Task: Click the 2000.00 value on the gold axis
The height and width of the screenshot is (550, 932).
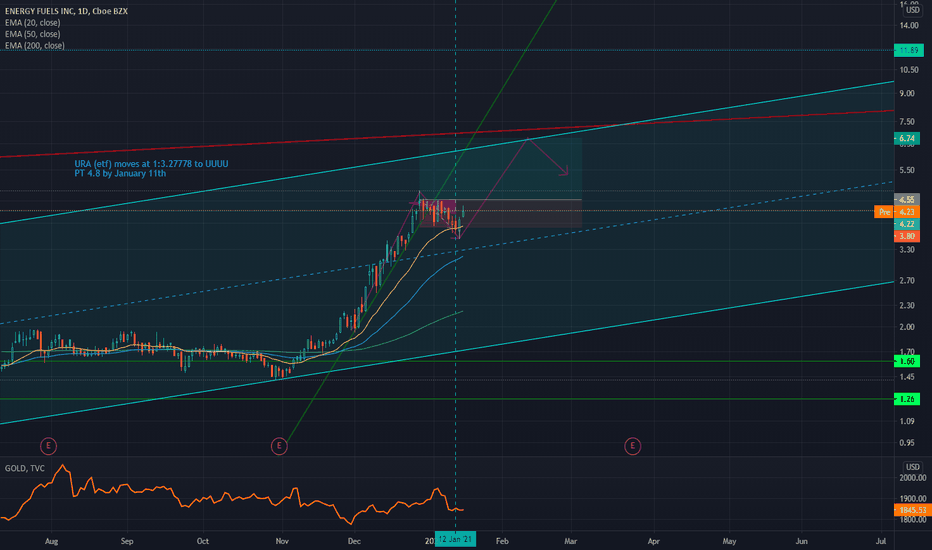Action: pyautogui.click(x=913, y=477)
